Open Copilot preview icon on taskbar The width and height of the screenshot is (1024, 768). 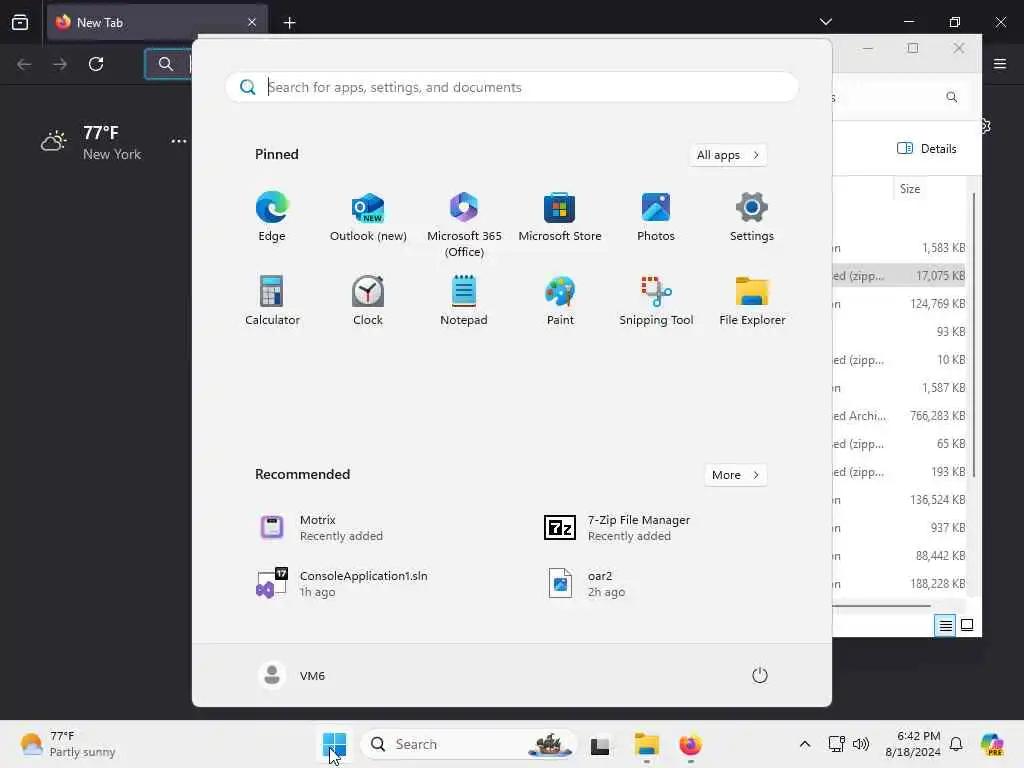993,744
